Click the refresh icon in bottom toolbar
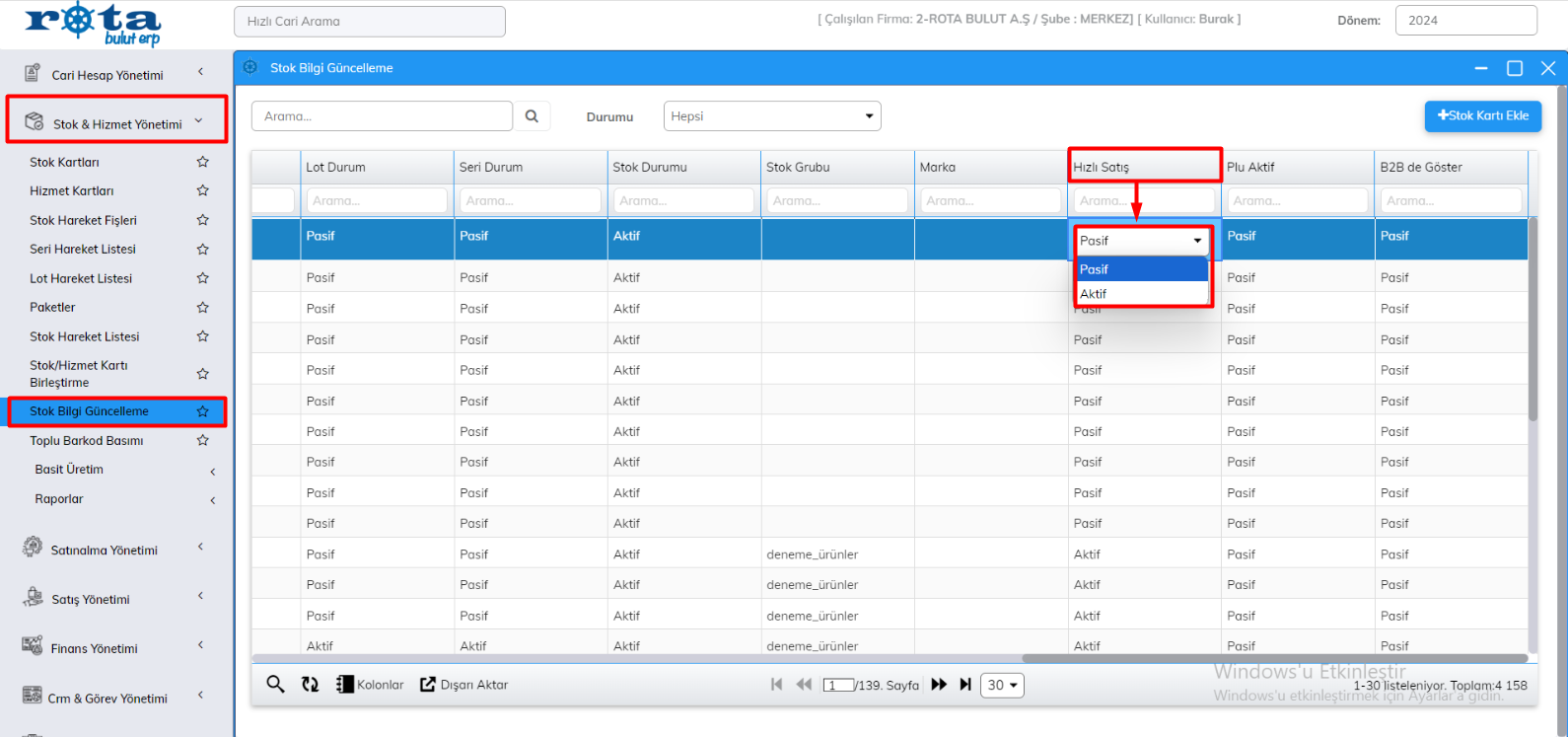1568x737 pixels. click(x=311, y=685)
